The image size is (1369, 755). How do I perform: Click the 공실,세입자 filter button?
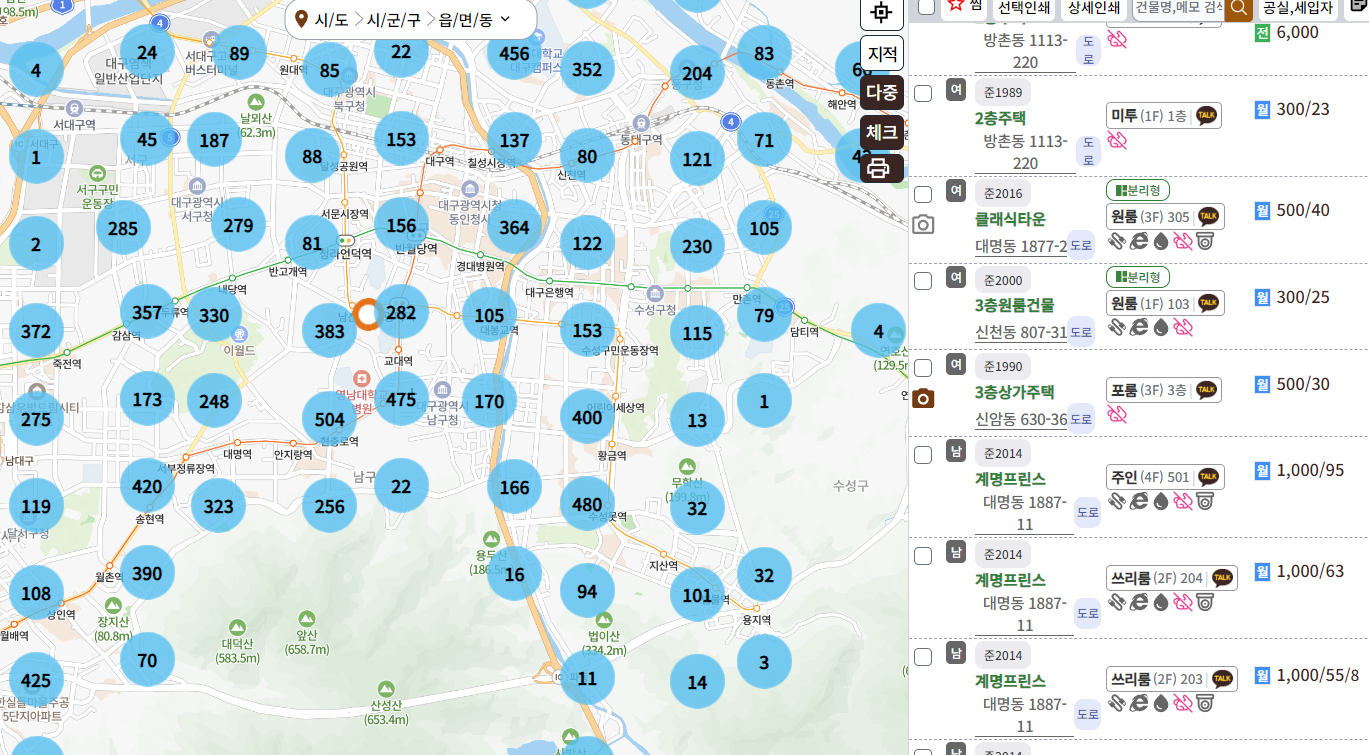tap(1298, 8)
